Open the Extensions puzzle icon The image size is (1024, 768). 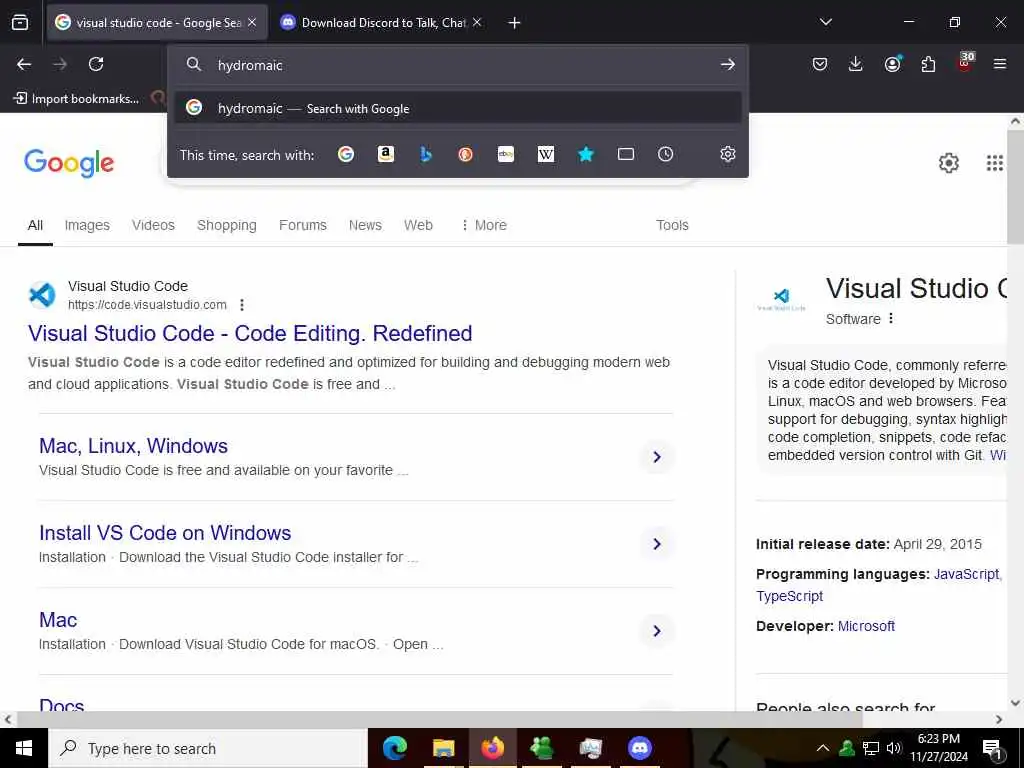pyautogui.click(x=928, y=64)
